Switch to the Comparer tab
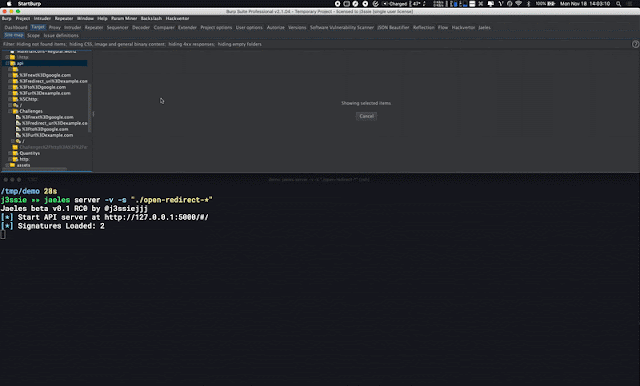The height and width of the screenshot is (386, 640). tap(164, 27)
